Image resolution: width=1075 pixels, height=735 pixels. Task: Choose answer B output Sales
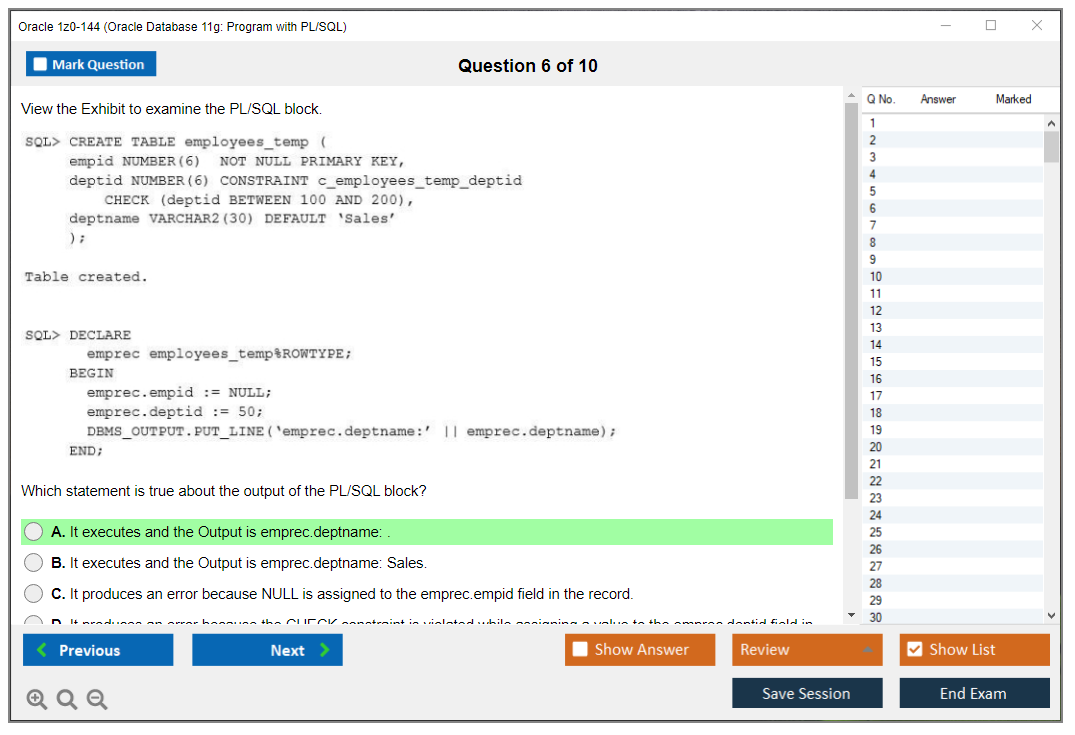coord(34,563)
